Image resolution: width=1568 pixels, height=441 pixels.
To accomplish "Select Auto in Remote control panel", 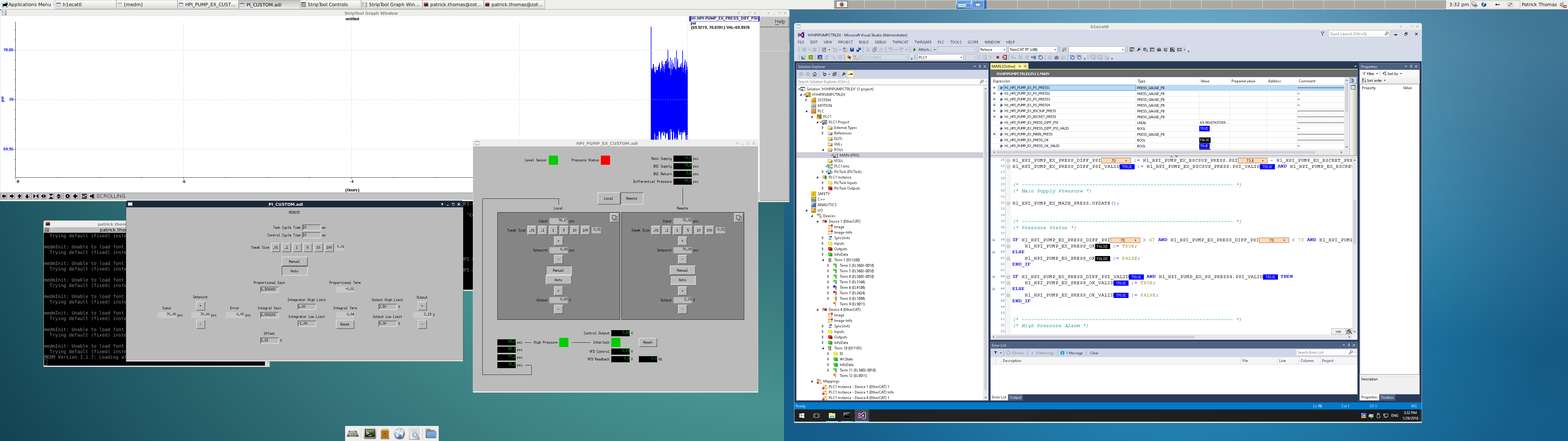I will 682,280.
